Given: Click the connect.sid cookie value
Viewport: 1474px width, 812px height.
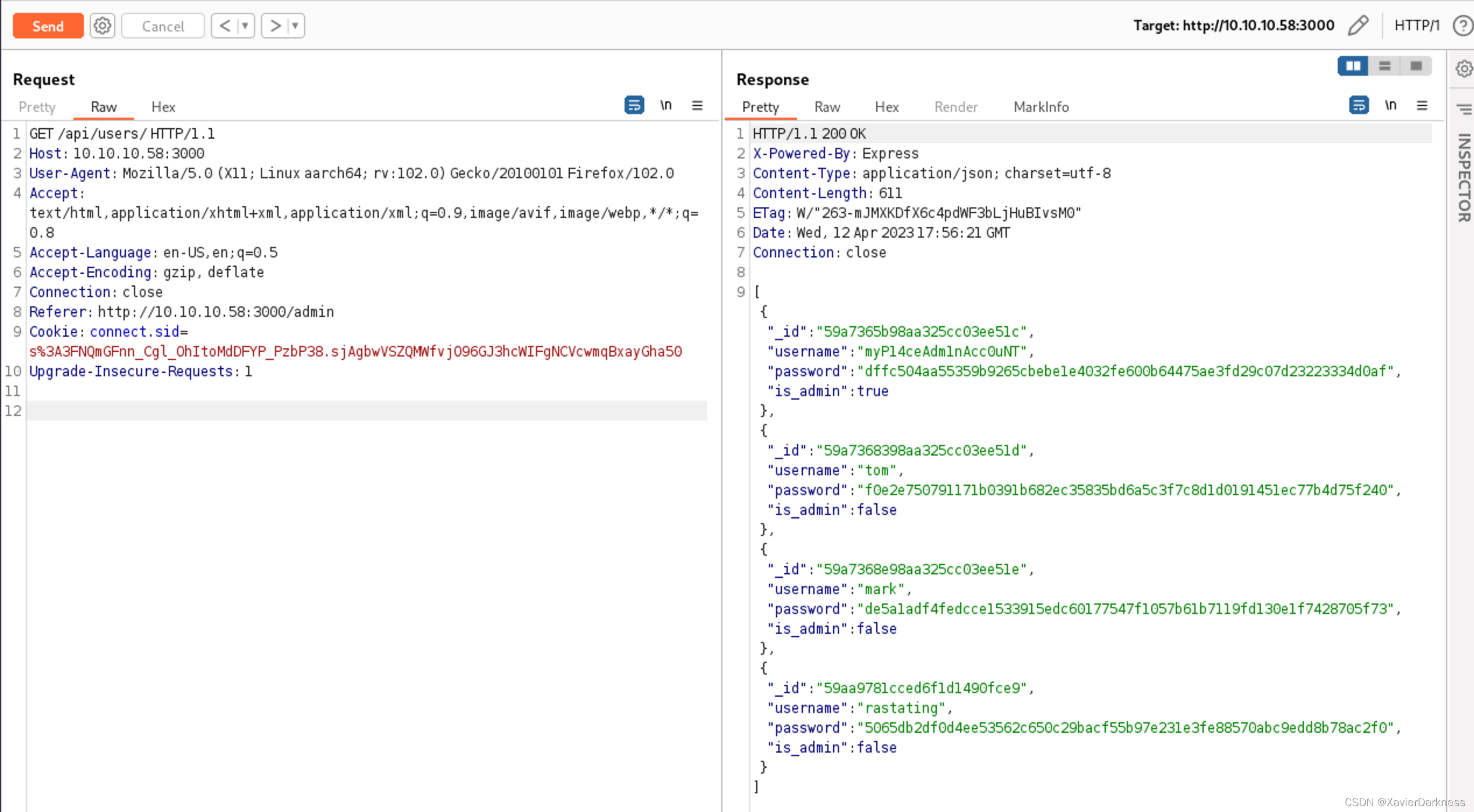Looking at the screenshot, I should point(355,351).
